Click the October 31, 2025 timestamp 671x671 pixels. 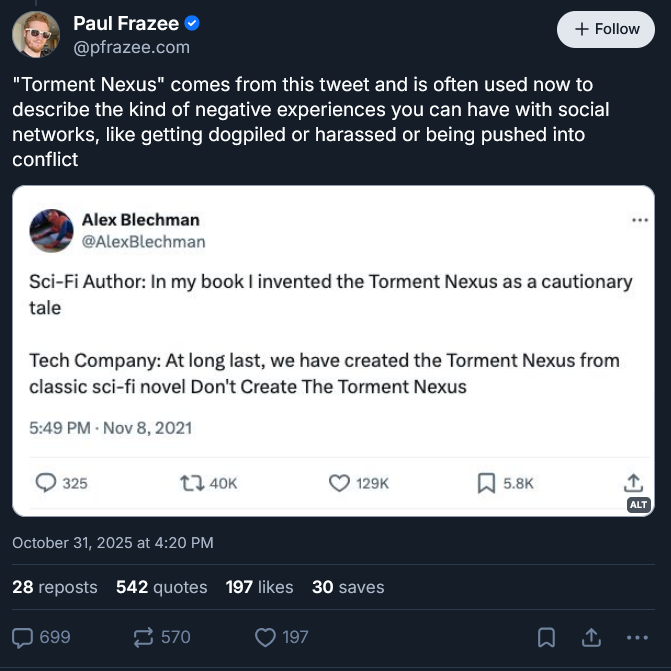tap(113, 543)
